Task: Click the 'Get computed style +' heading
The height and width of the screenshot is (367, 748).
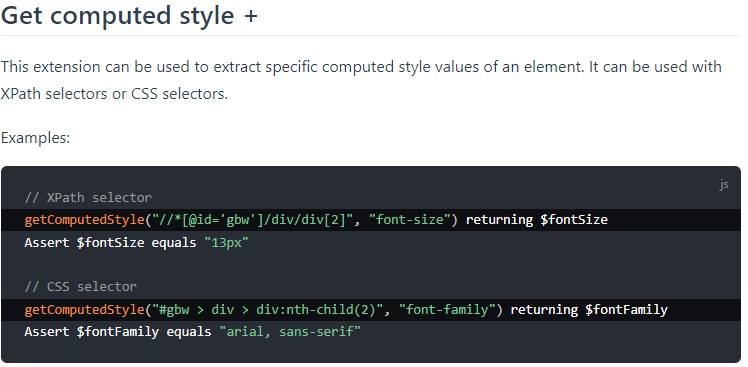Action: 129,16
